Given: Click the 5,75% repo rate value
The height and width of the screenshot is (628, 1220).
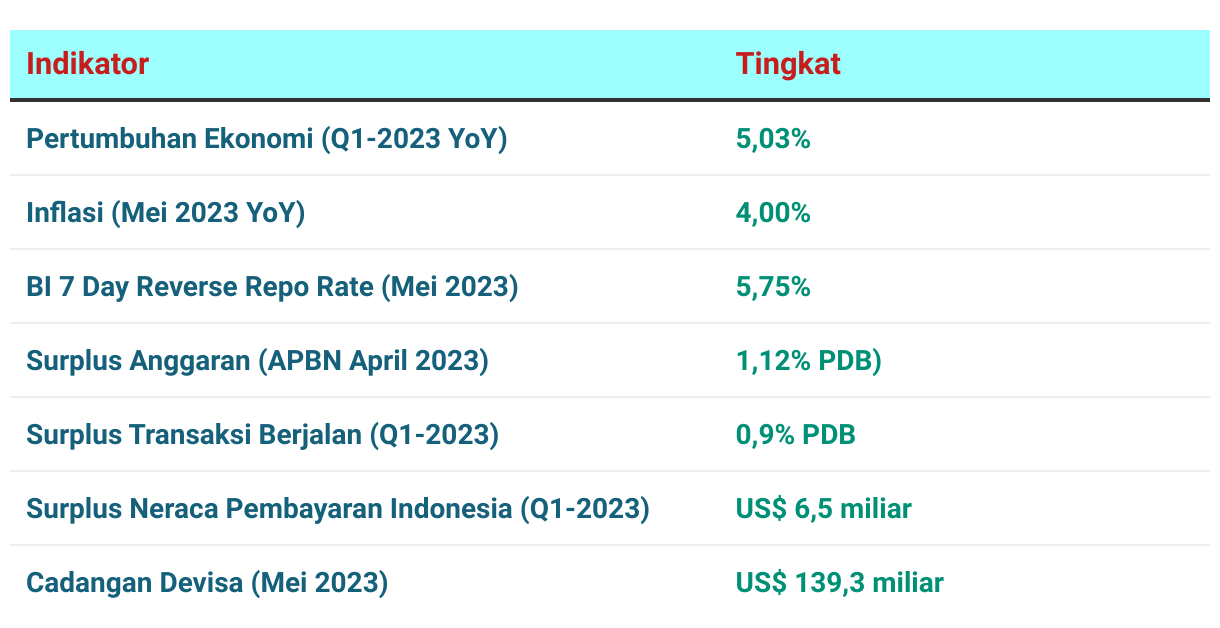Looking at the screenshot, I should point(773,287).
